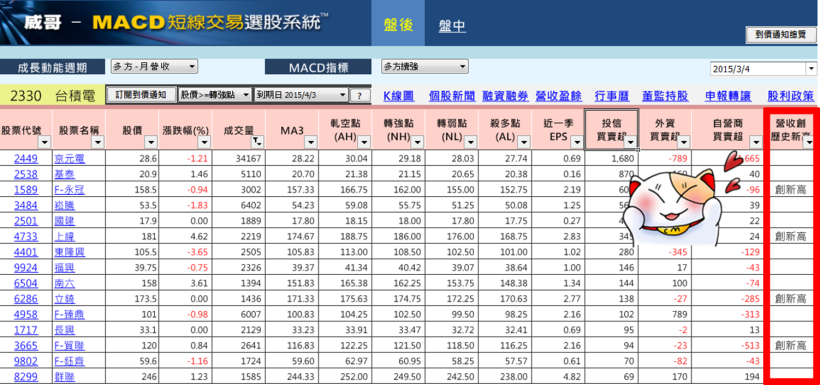The width and height of the screenshot is (820, 385).
Task: Select EPS value 4.82 for 群聯
Action: (x=558, y=376)
